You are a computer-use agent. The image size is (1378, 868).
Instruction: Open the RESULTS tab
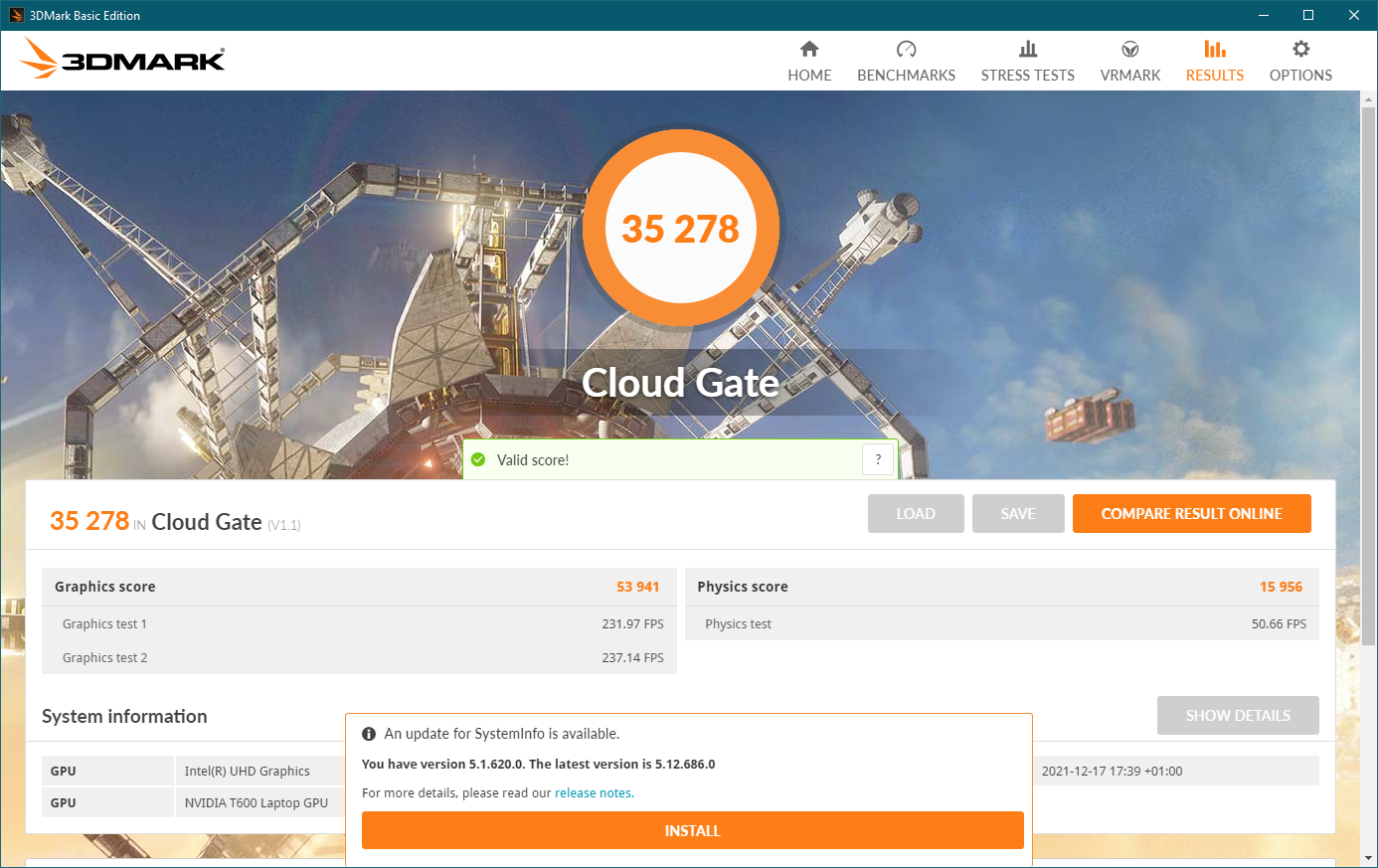click(x=1215, y=75)
